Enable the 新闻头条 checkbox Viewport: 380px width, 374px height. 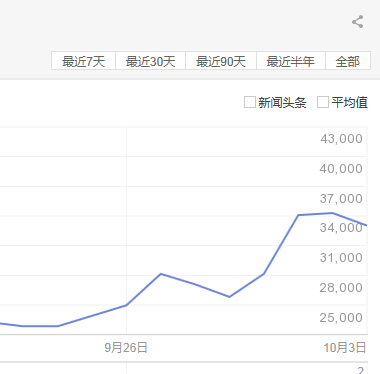250,102
